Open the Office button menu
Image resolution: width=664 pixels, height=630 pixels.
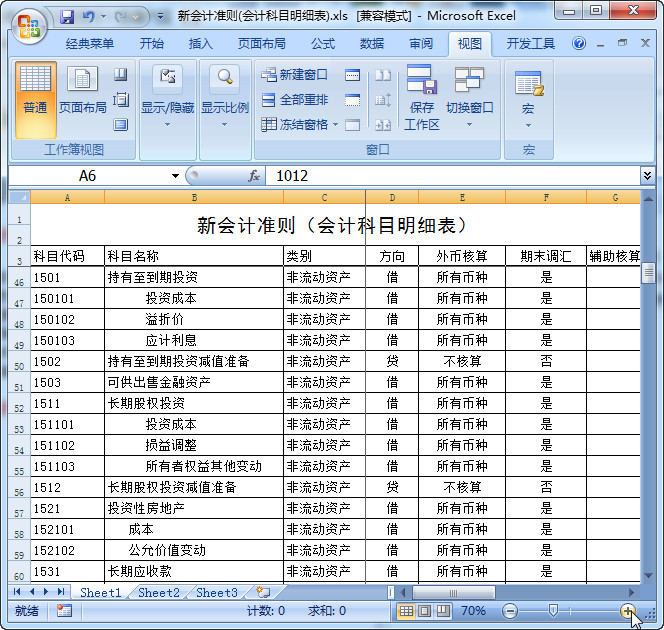click(x=29, y=26)
